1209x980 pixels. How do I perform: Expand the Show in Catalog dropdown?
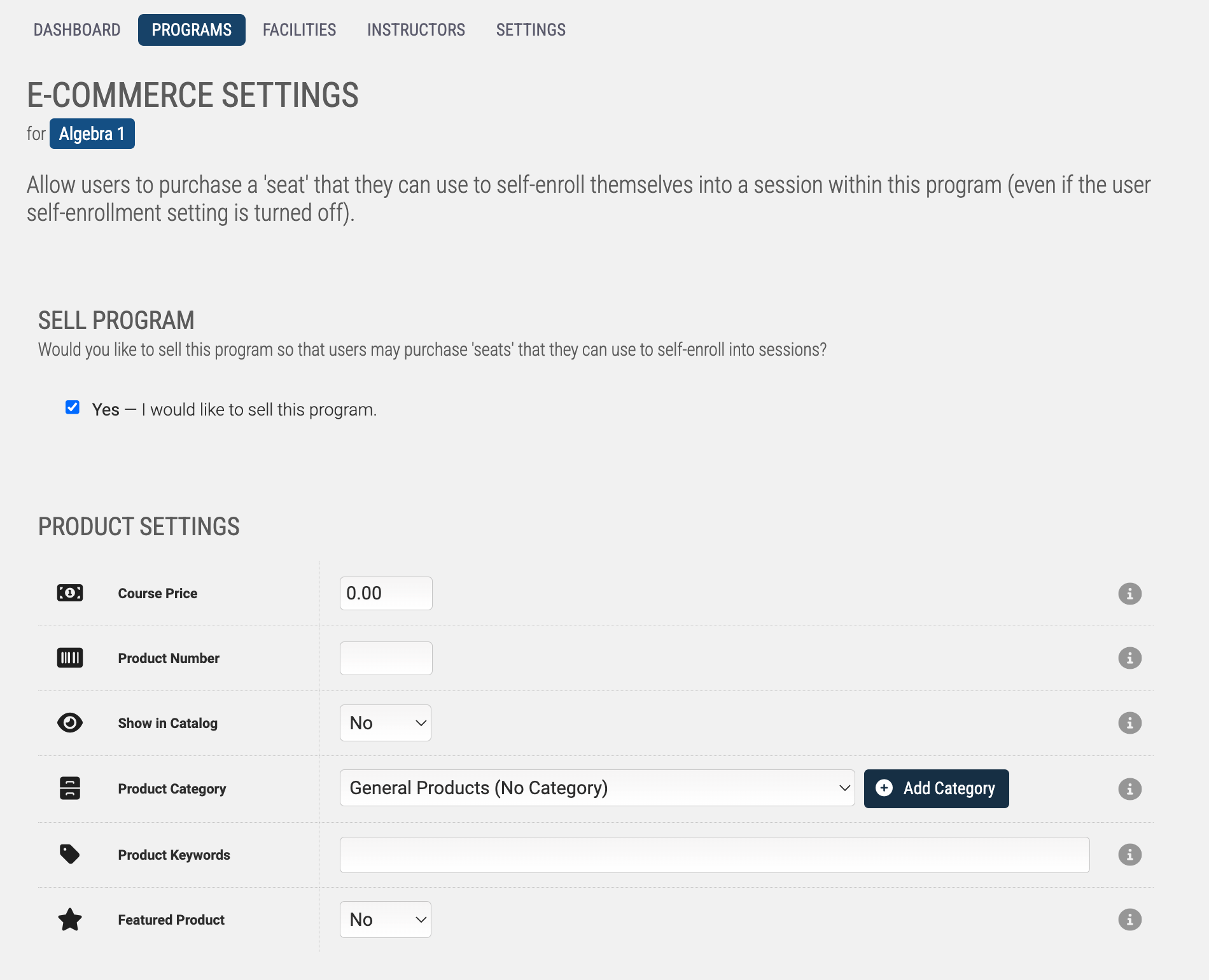coord(386,723)
